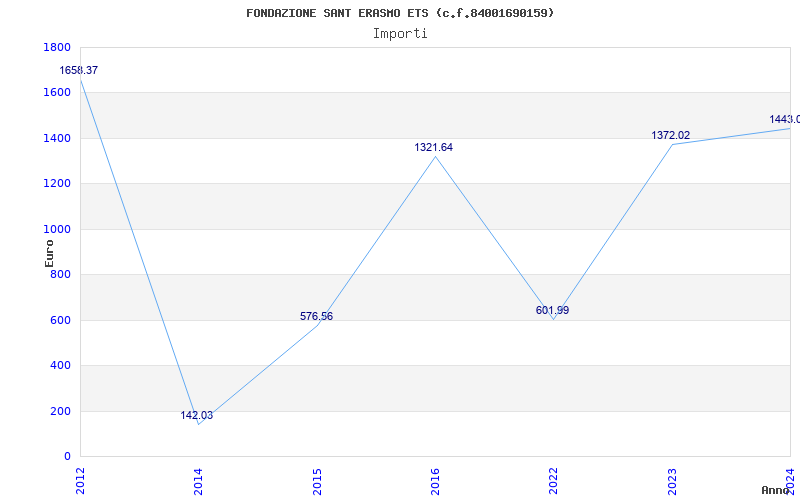Click the 800 y-axis tick label
Screen dimensions: 800x500
[x=60, y=275]
